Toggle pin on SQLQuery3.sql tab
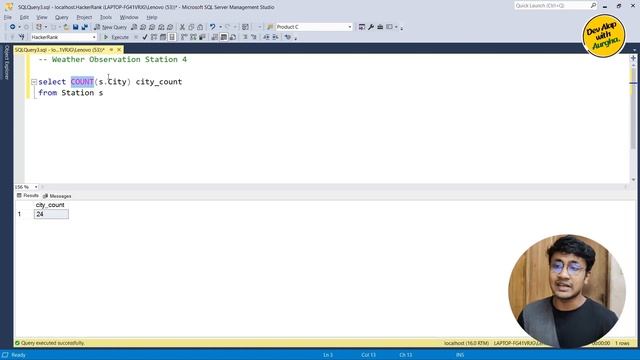 (111, 50)
